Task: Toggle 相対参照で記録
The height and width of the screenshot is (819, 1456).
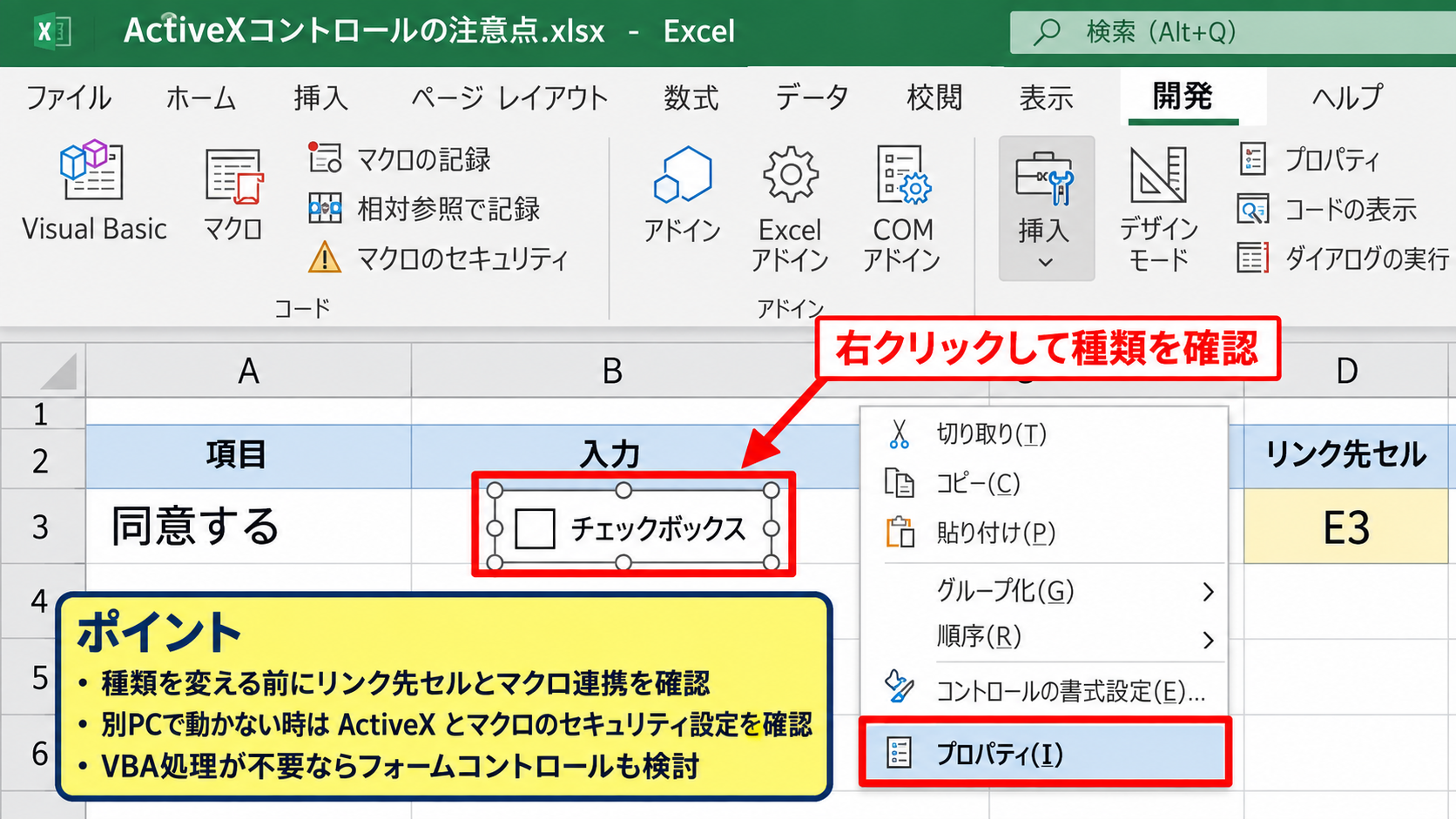Action: [x=424, y=209]
